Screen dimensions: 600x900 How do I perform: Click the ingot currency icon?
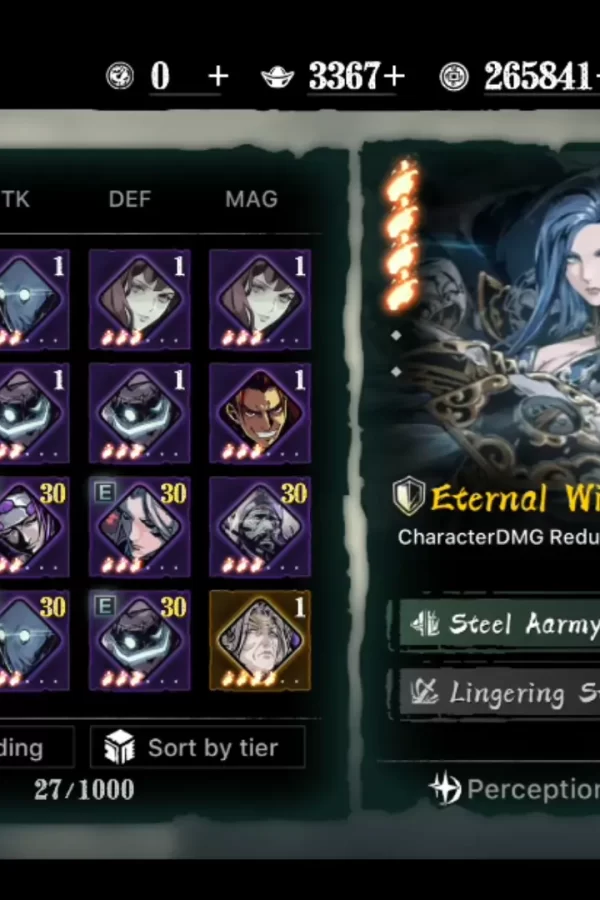tap(277, 76)
